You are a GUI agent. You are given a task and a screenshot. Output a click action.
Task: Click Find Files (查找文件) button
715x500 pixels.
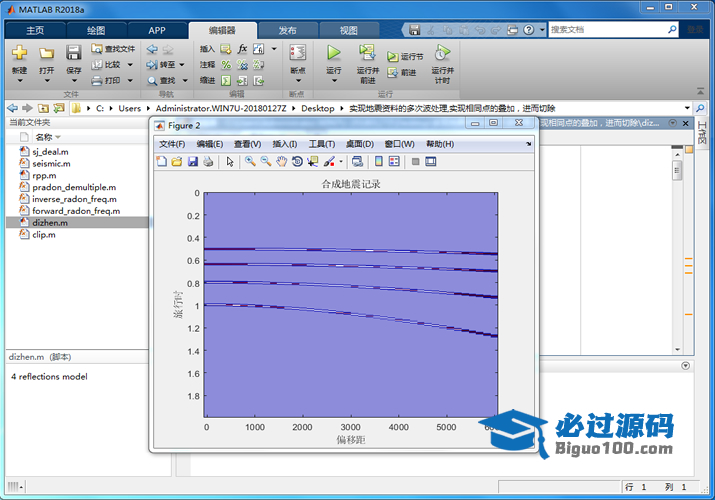[113, 48]
